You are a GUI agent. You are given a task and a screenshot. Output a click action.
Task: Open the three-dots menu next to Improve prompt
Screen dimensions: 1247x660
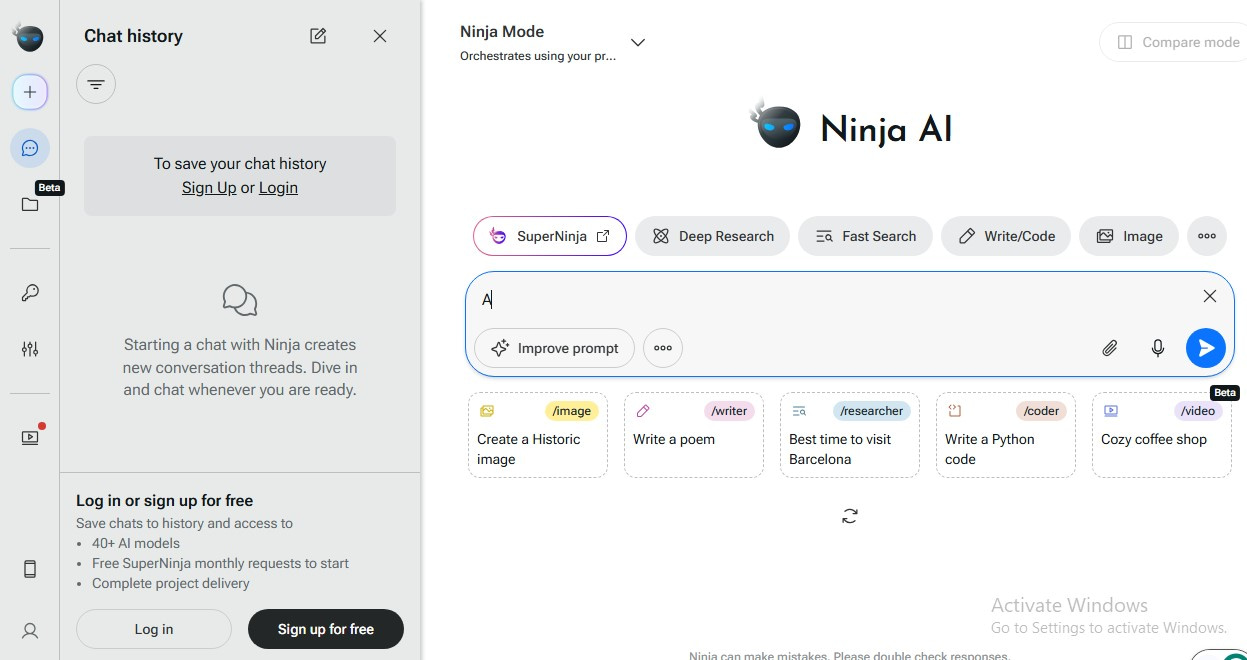663,348
